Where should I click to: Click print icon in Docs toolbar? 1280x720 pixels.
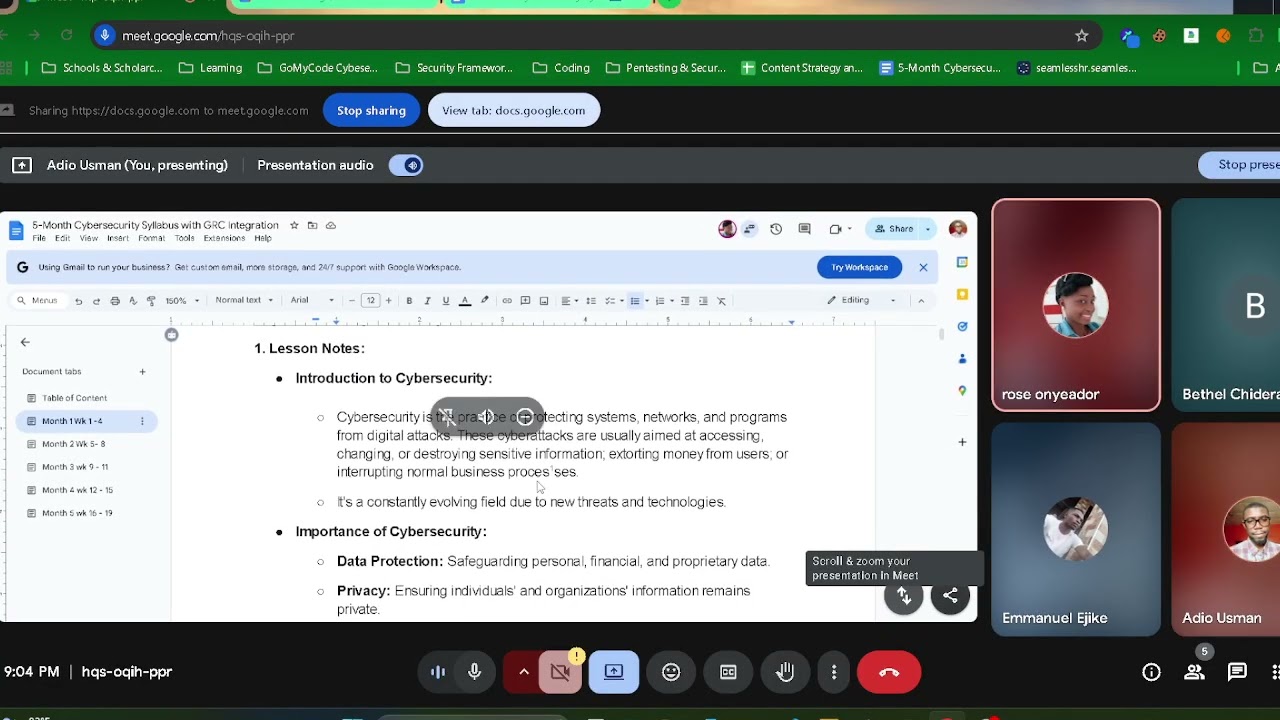[115, 300]
